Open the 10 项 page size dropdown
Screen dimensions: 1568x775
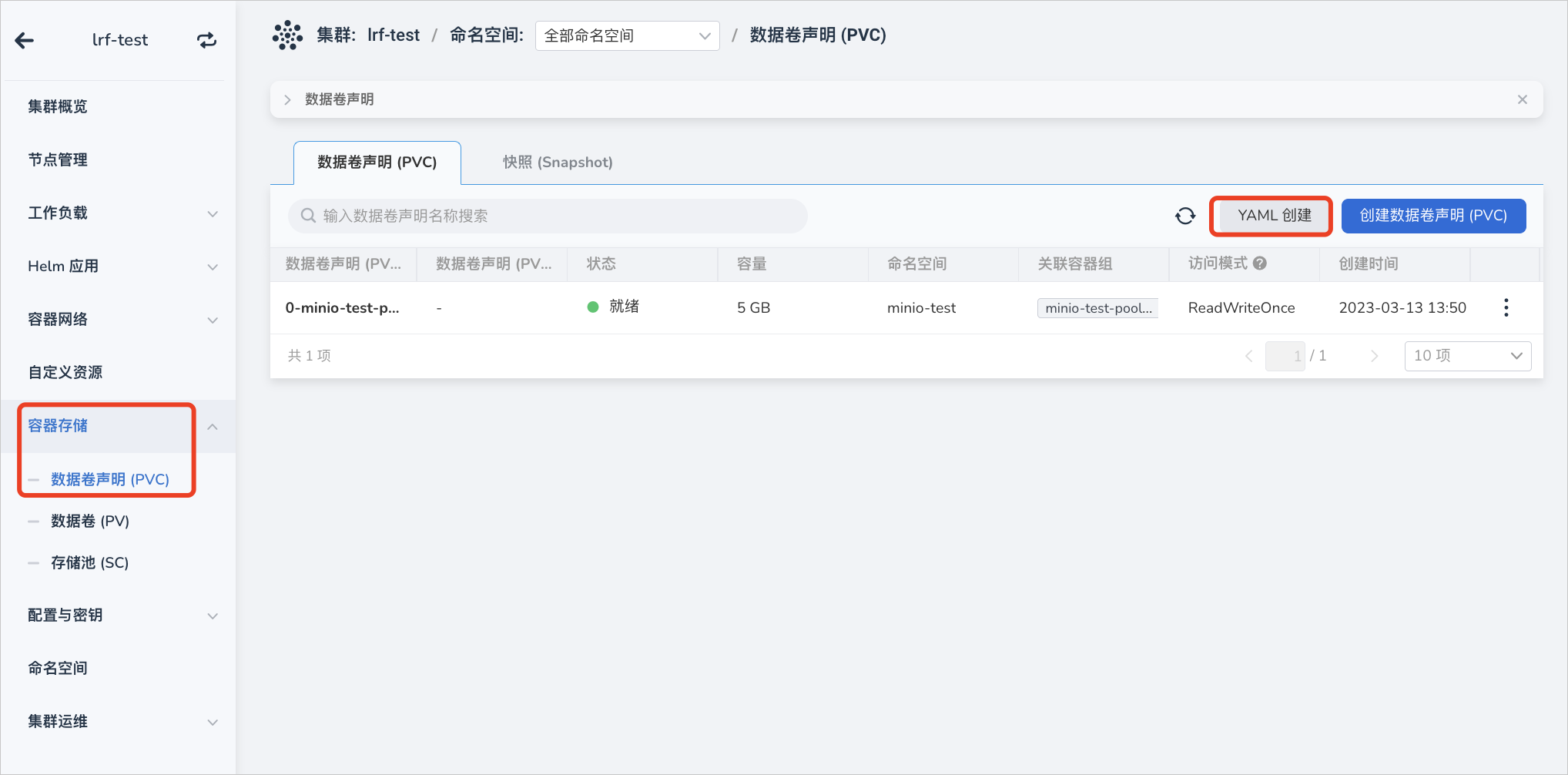click(1467, 356)
